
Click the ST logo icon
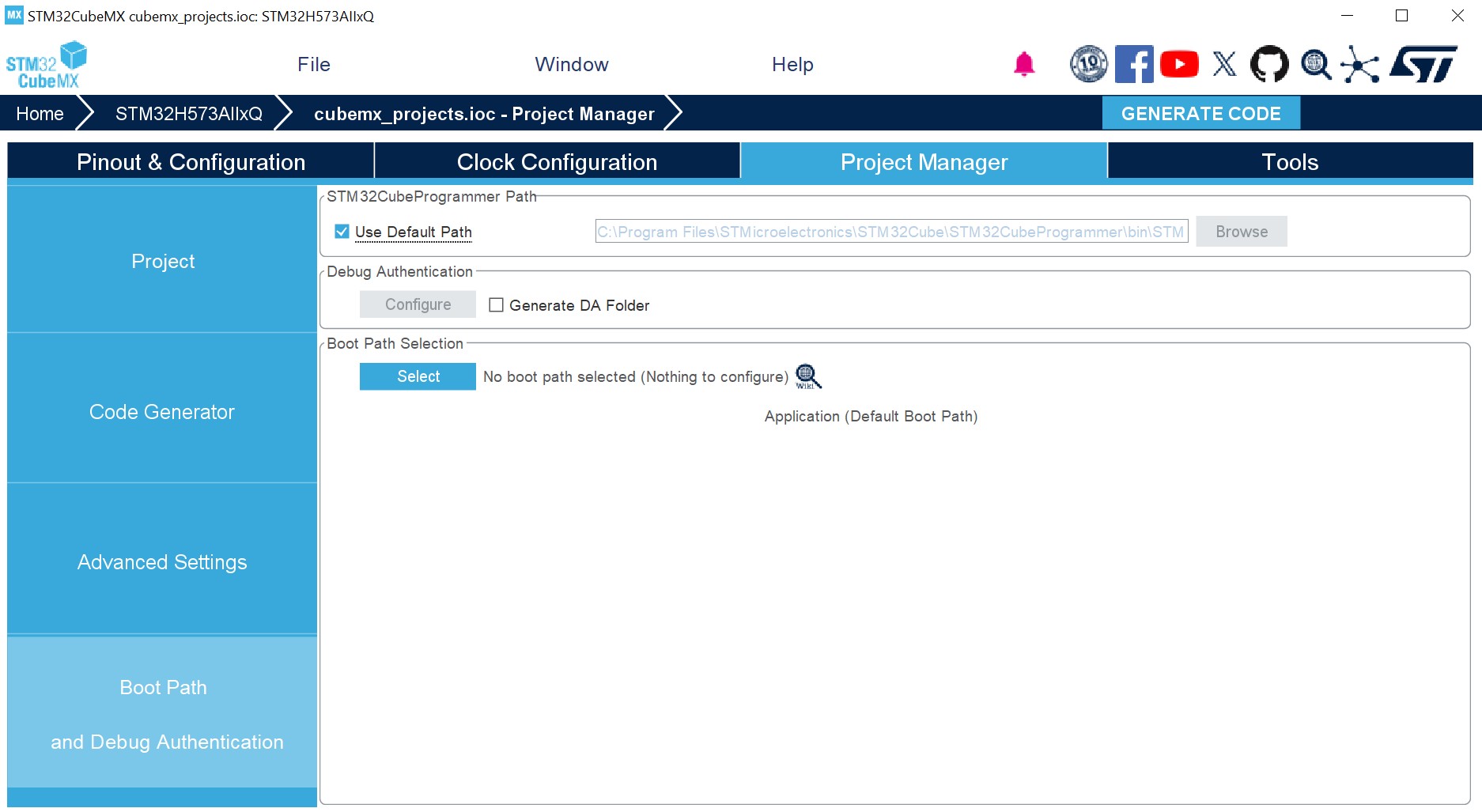click(x=1423, y=64)
